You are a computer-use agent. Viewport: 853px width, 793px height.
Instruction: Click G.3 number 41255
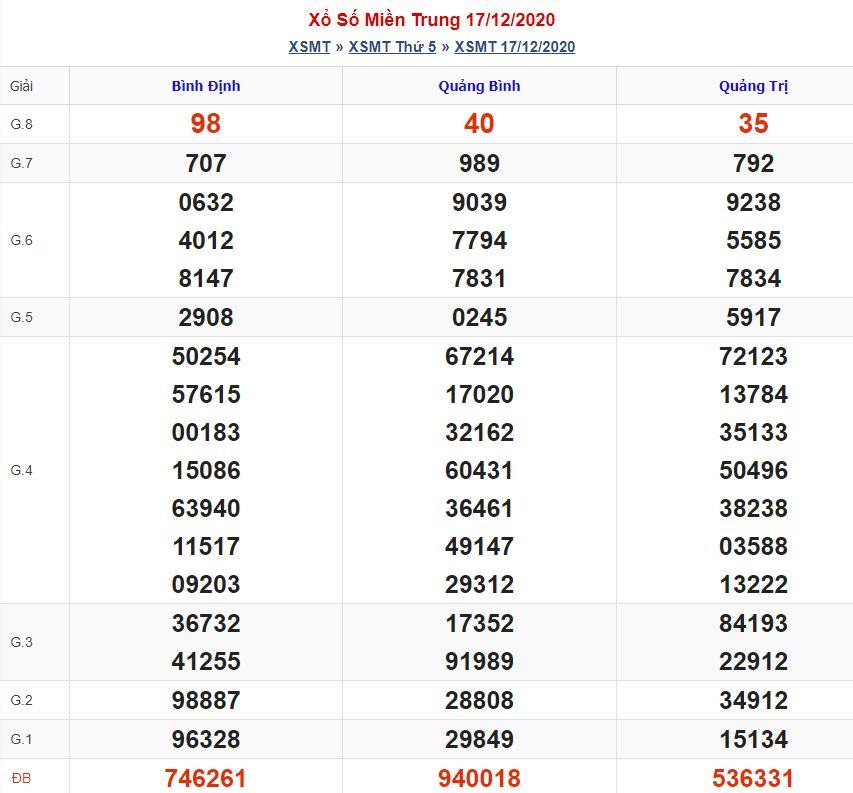(x=206, y=661)
